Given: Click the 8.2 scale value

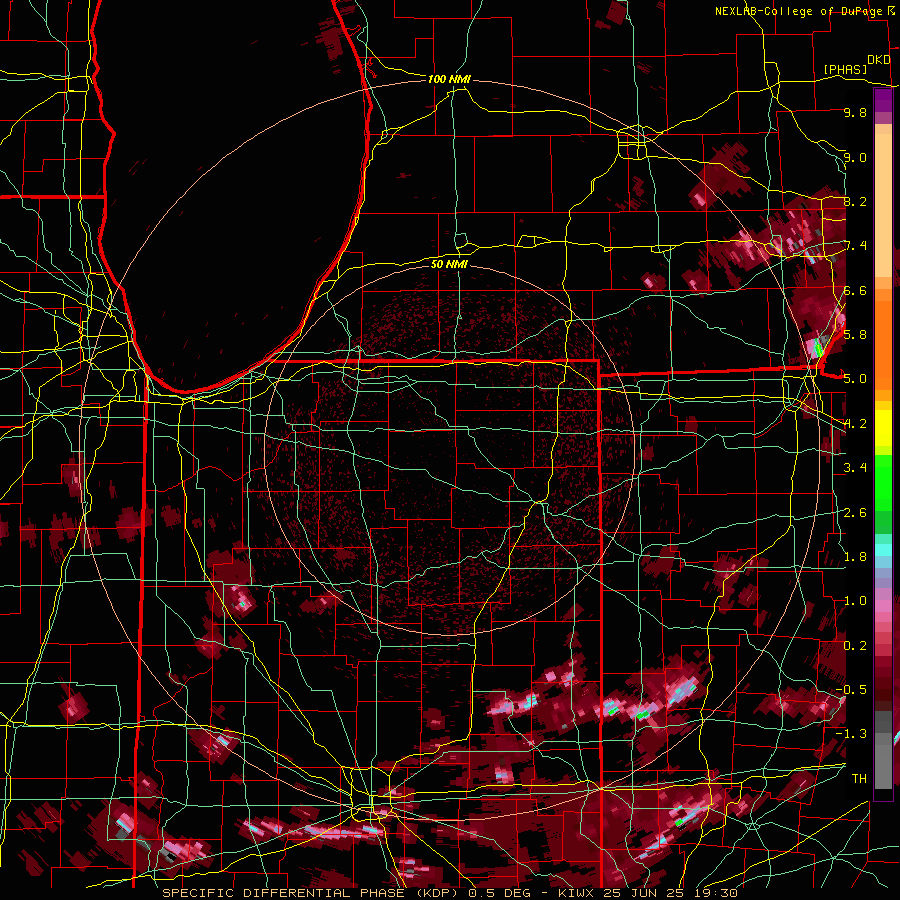Looking at the screenshot, I should tap(855, 201).
